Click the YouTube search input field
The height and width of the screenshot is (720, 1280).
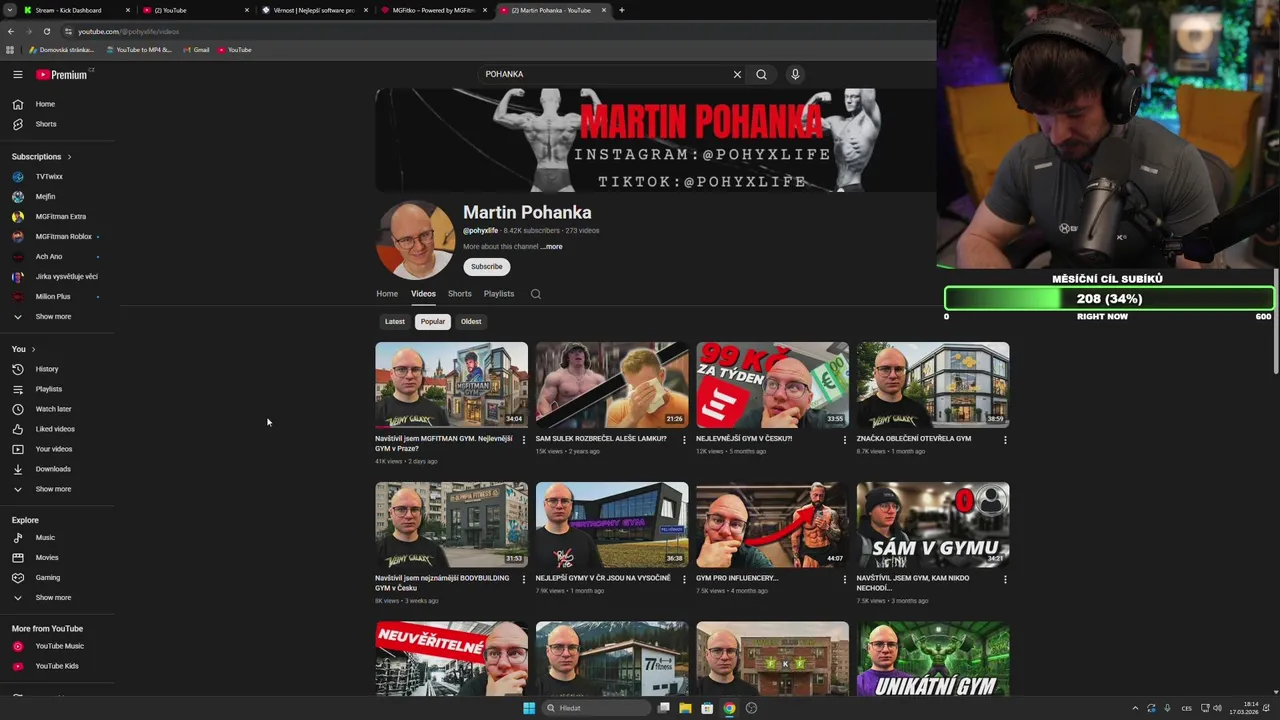pos(604,74)
